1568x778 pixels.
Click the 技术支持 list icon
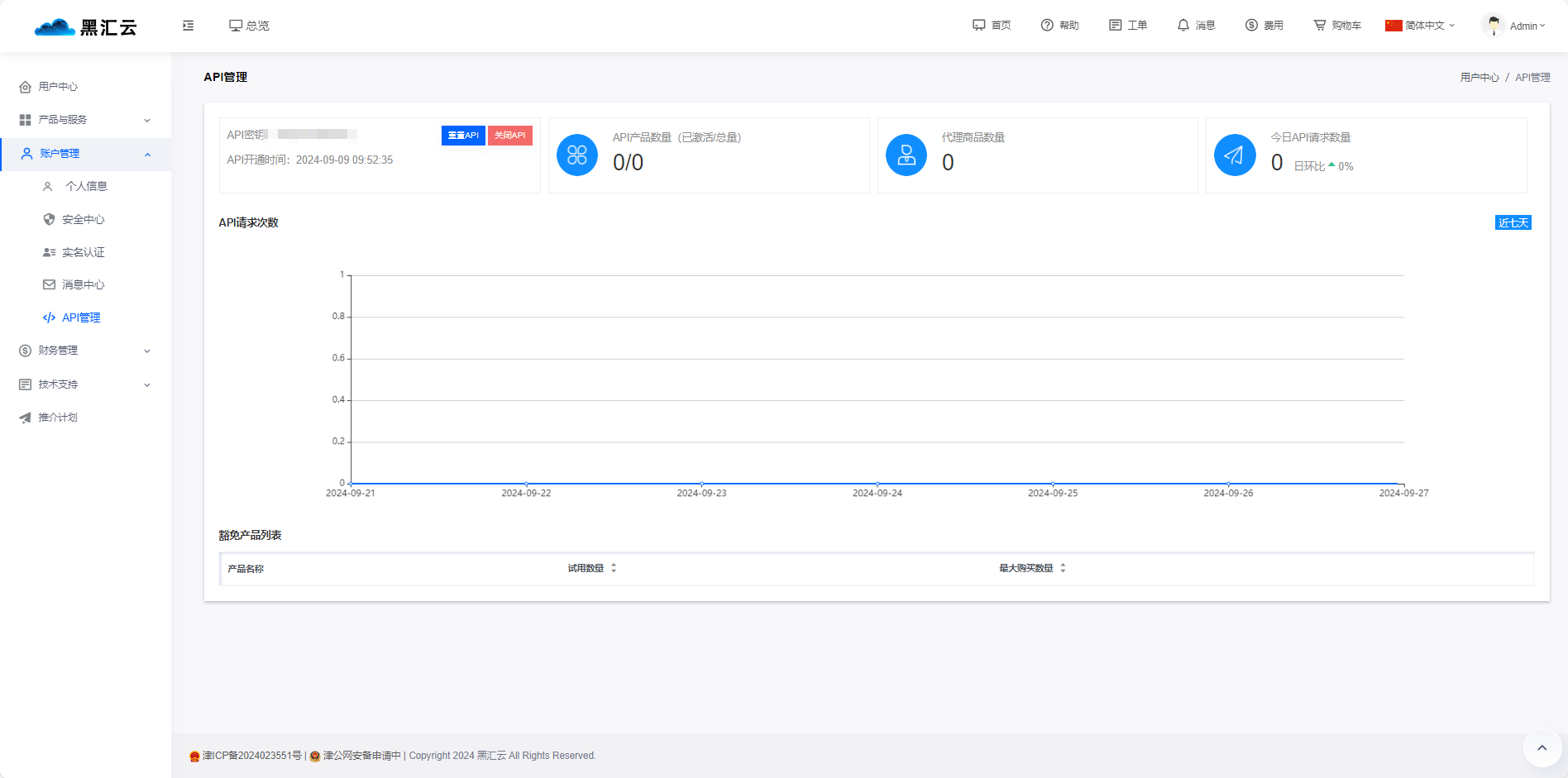click(25, 384)
